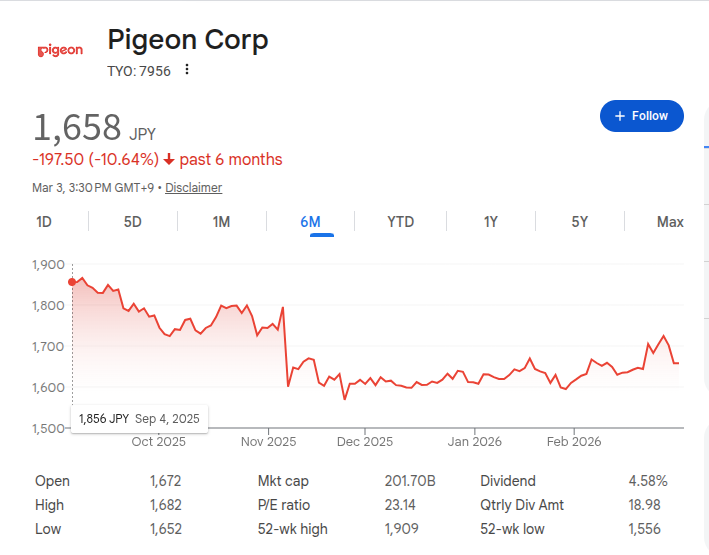Click the 52-wk high label

[292, 529]
